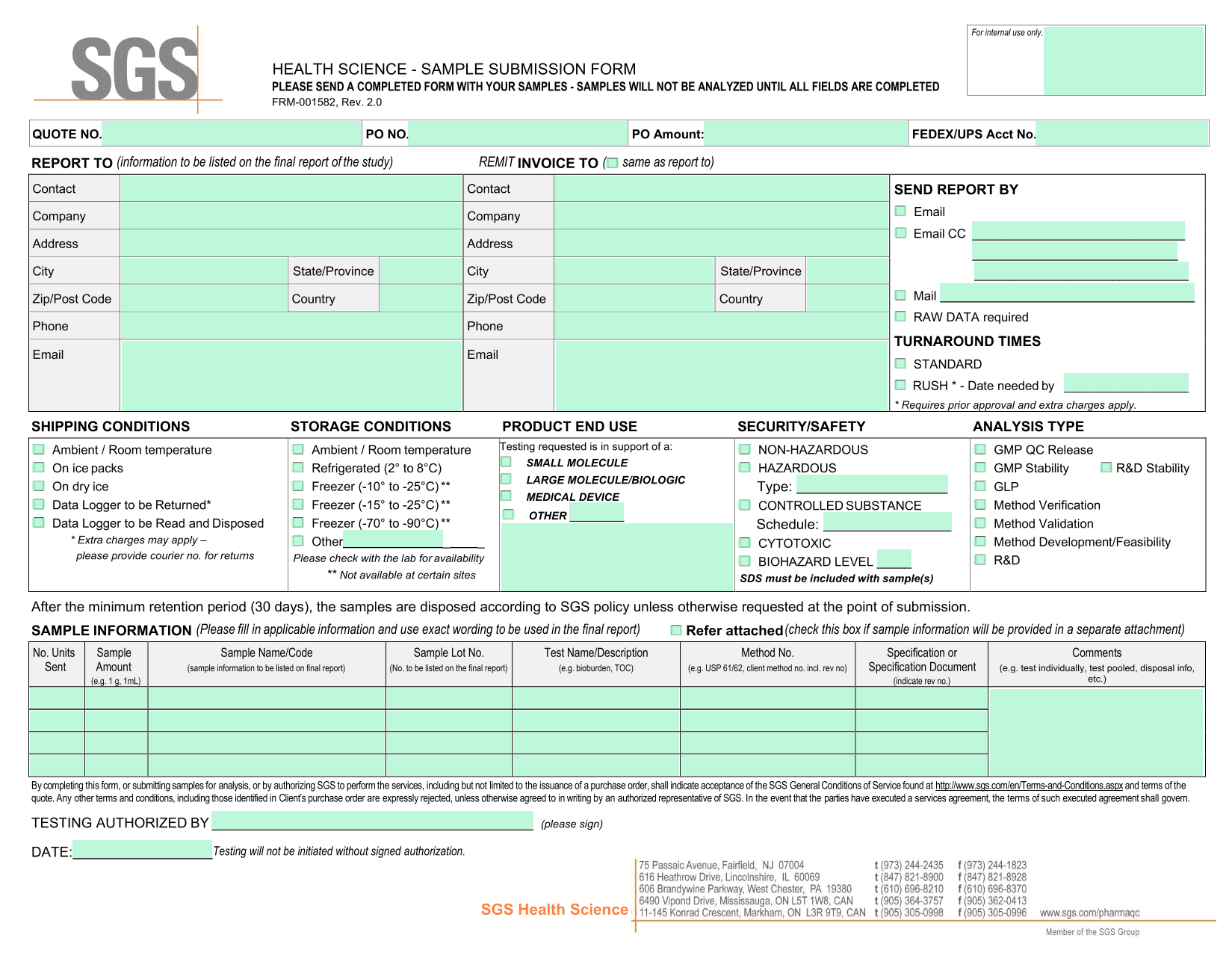Image resolution: width=1232 pixels, height=953 pixels.
Task: Click the sample Comments text area
Action: click(x=1096, y=732)
